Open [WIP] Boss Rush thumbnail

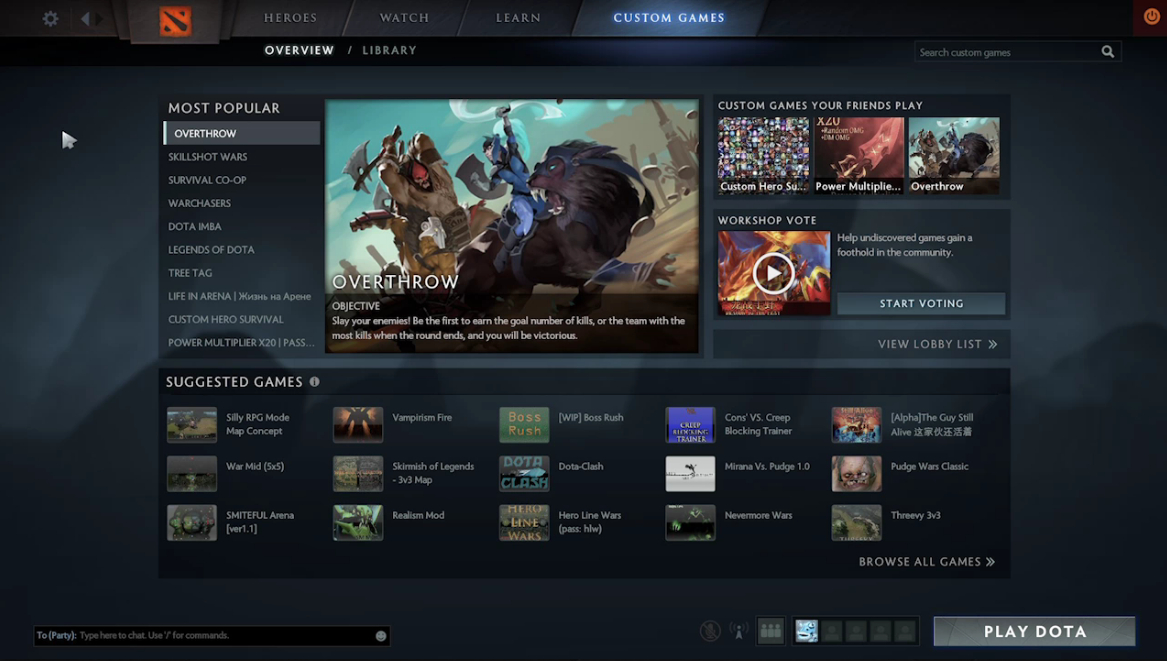pyautogui.click(x=524, y=424)
